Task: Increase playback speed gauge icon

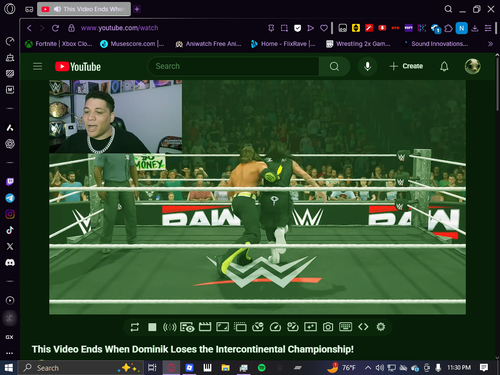Action: (x=293, y=327)
